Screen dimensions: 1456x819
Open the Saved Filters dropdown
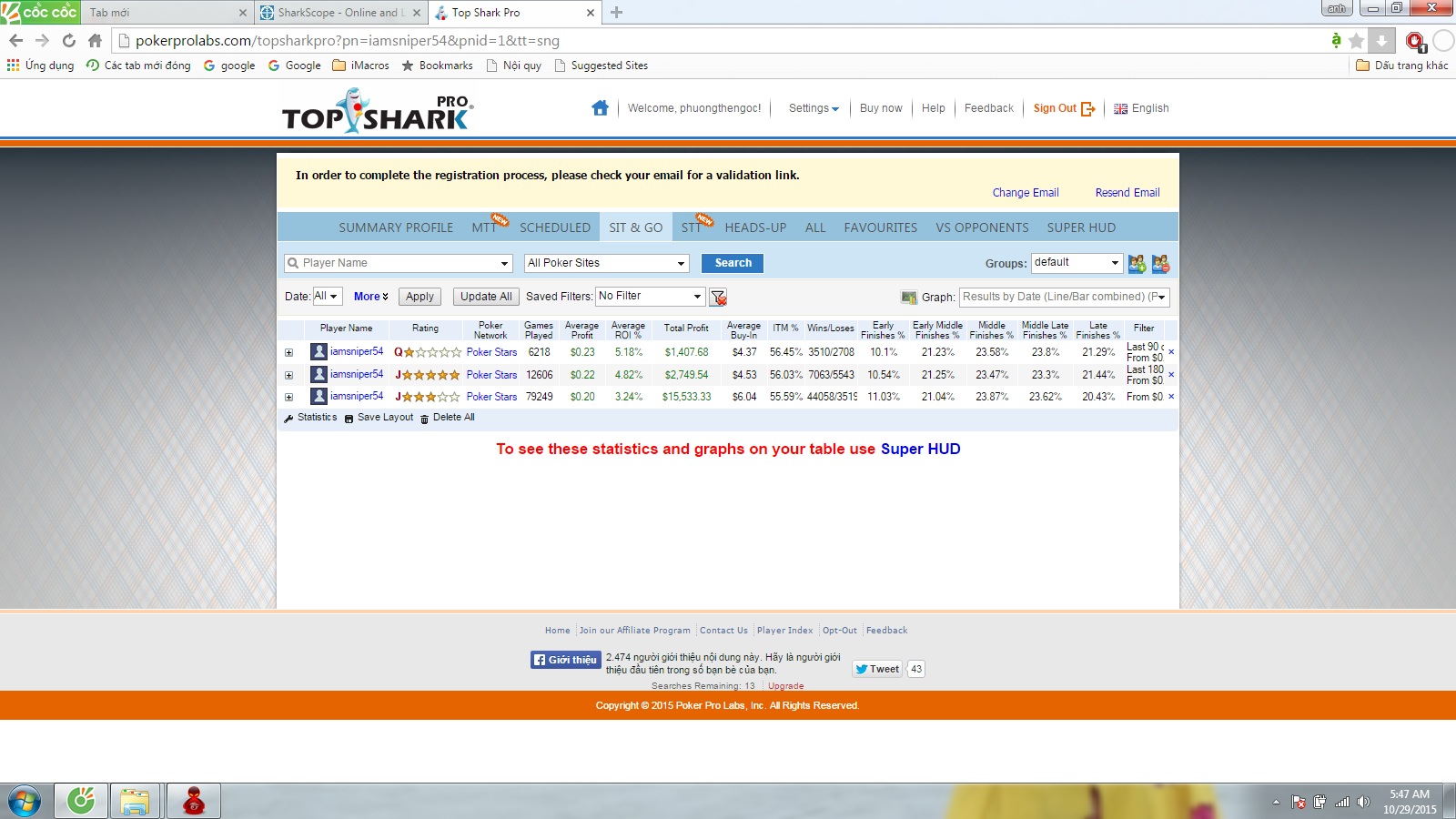(651, 297)
